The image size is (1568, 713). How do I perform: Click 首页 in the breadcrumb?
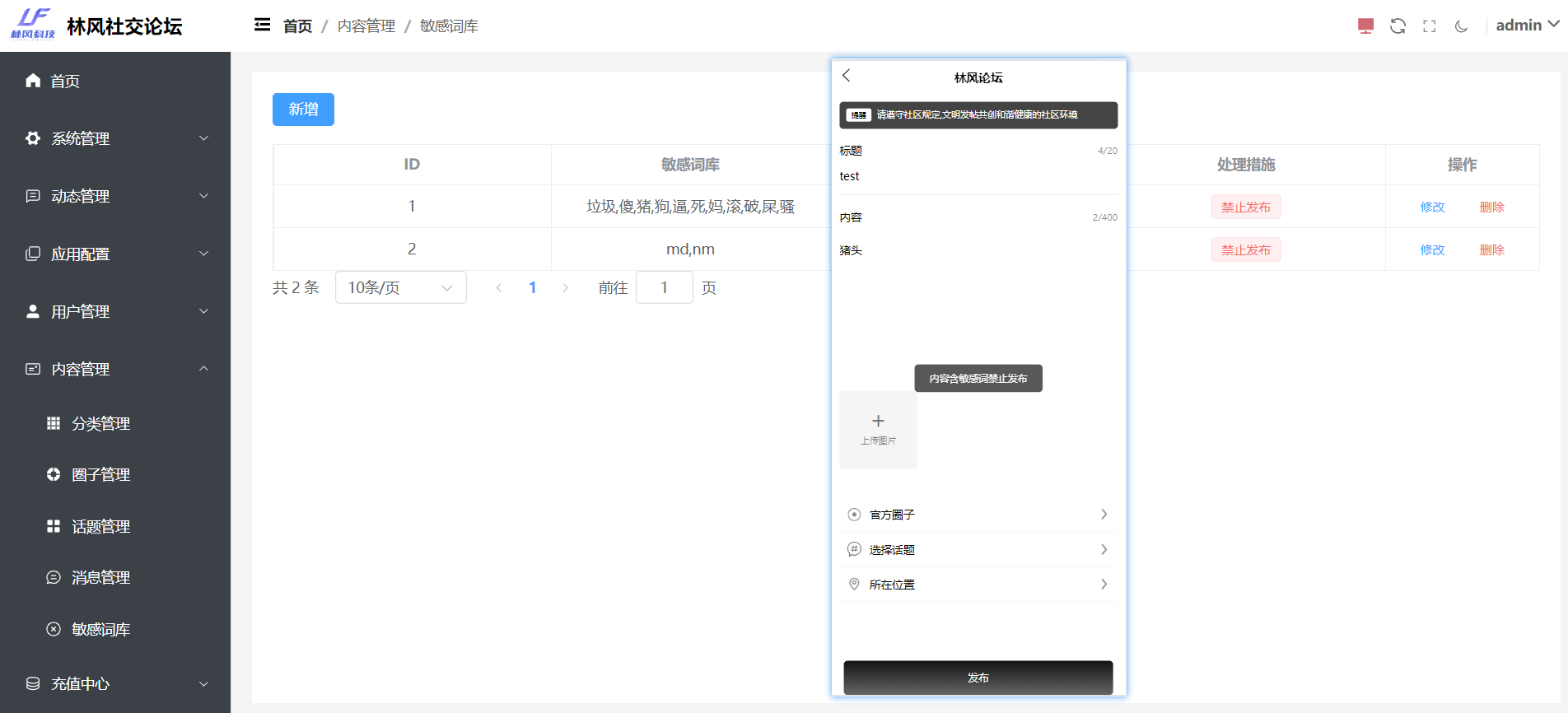tap(297, 26)
